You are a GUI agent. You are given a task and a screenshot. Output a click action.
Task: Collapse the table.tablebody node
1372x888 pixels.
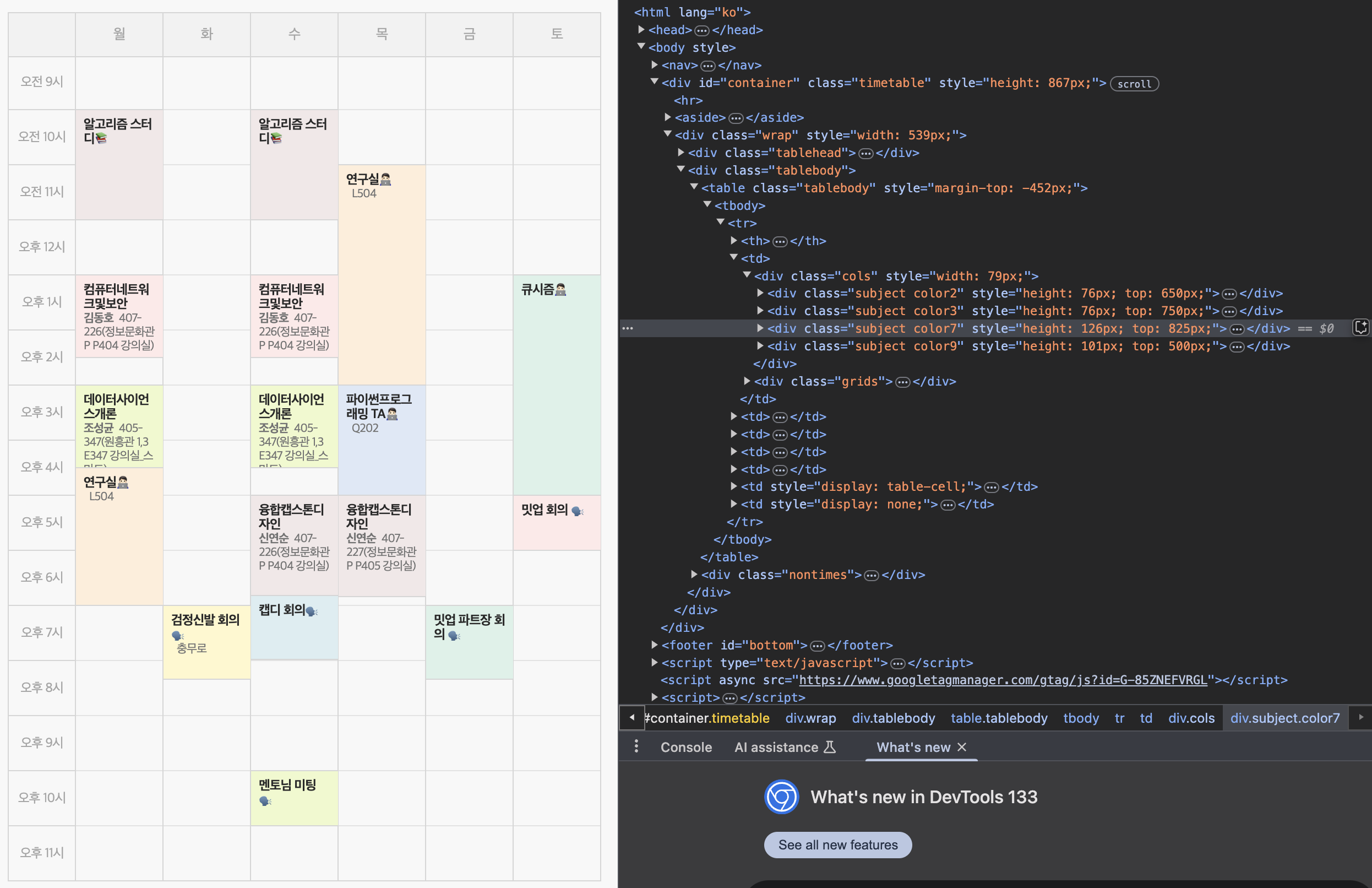(x=694, y=187)
